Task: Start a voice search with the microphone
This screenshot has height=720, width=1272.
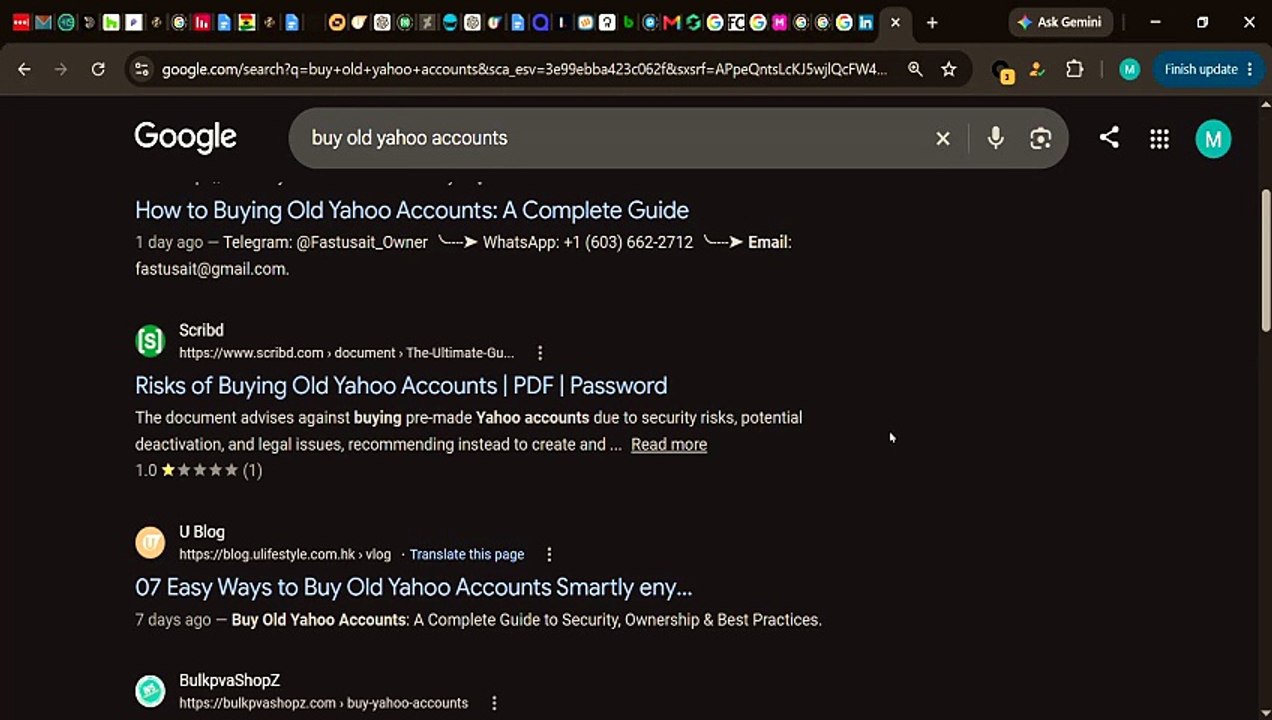Action: pos(995,138)
